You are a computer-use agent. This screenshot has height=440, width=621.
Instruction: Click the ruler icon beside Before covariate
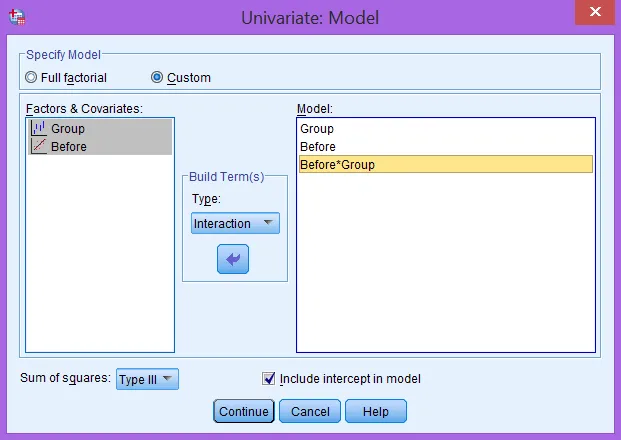tap(39, 146)
